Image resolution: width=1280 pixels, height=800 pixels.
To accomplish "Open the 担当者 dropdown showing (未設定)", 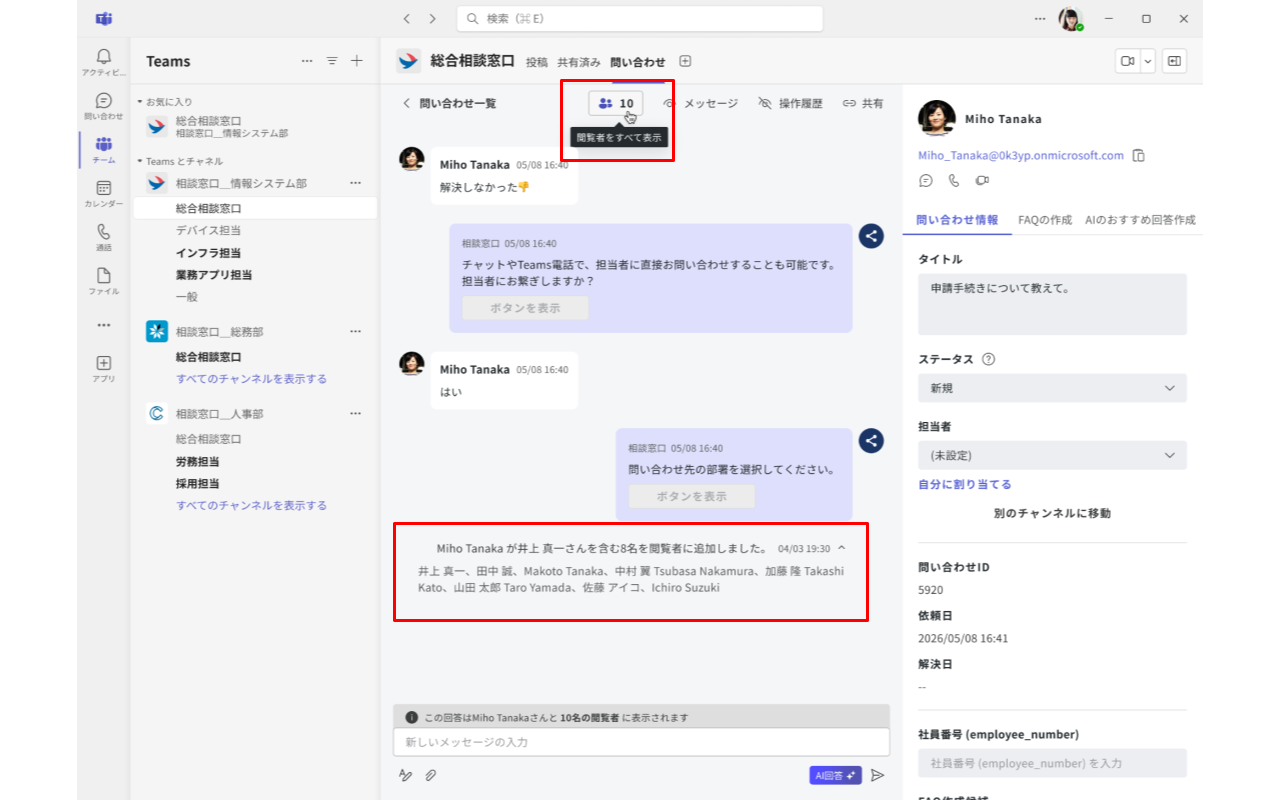I will click(x=1052, y=455).
